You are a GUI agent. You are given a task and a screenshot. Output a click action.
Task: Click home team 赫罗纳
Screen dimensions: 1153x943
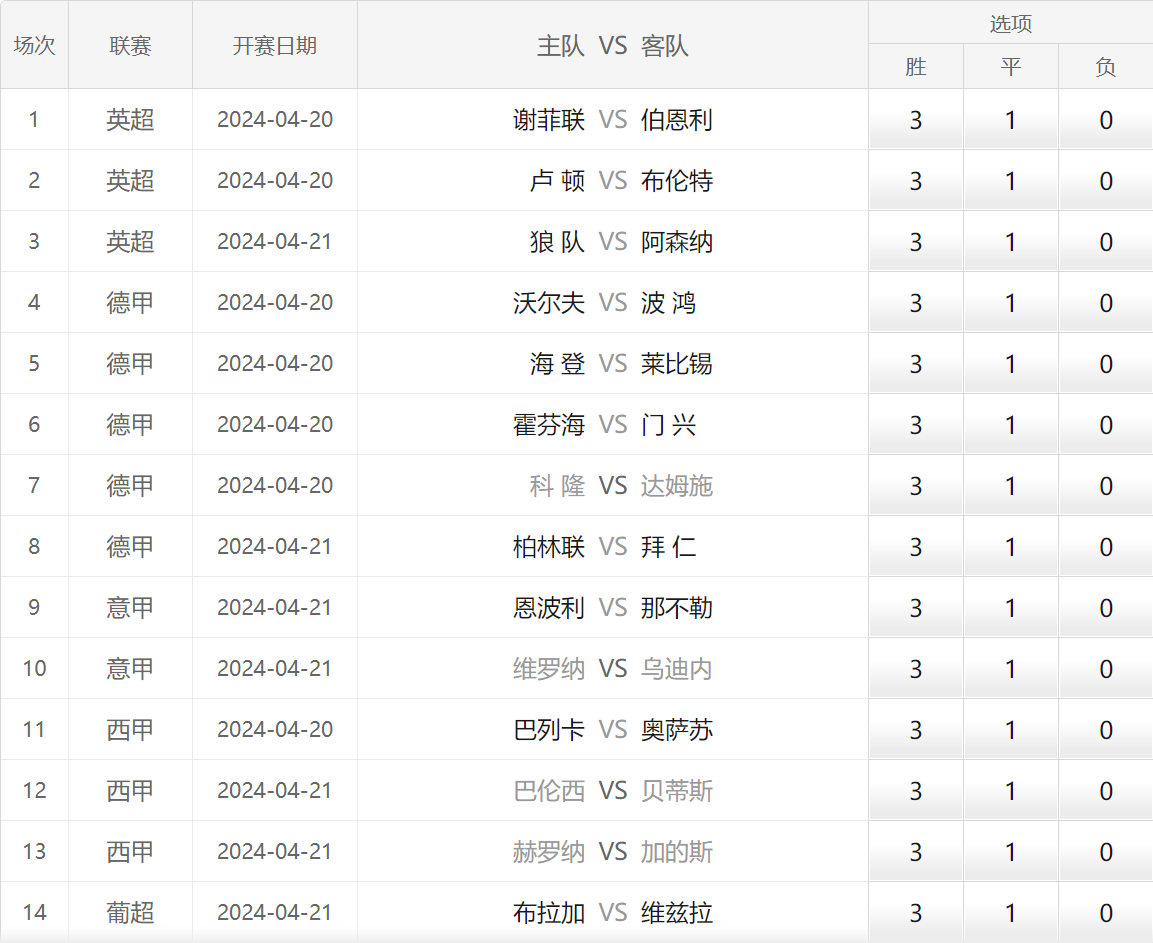549,853
